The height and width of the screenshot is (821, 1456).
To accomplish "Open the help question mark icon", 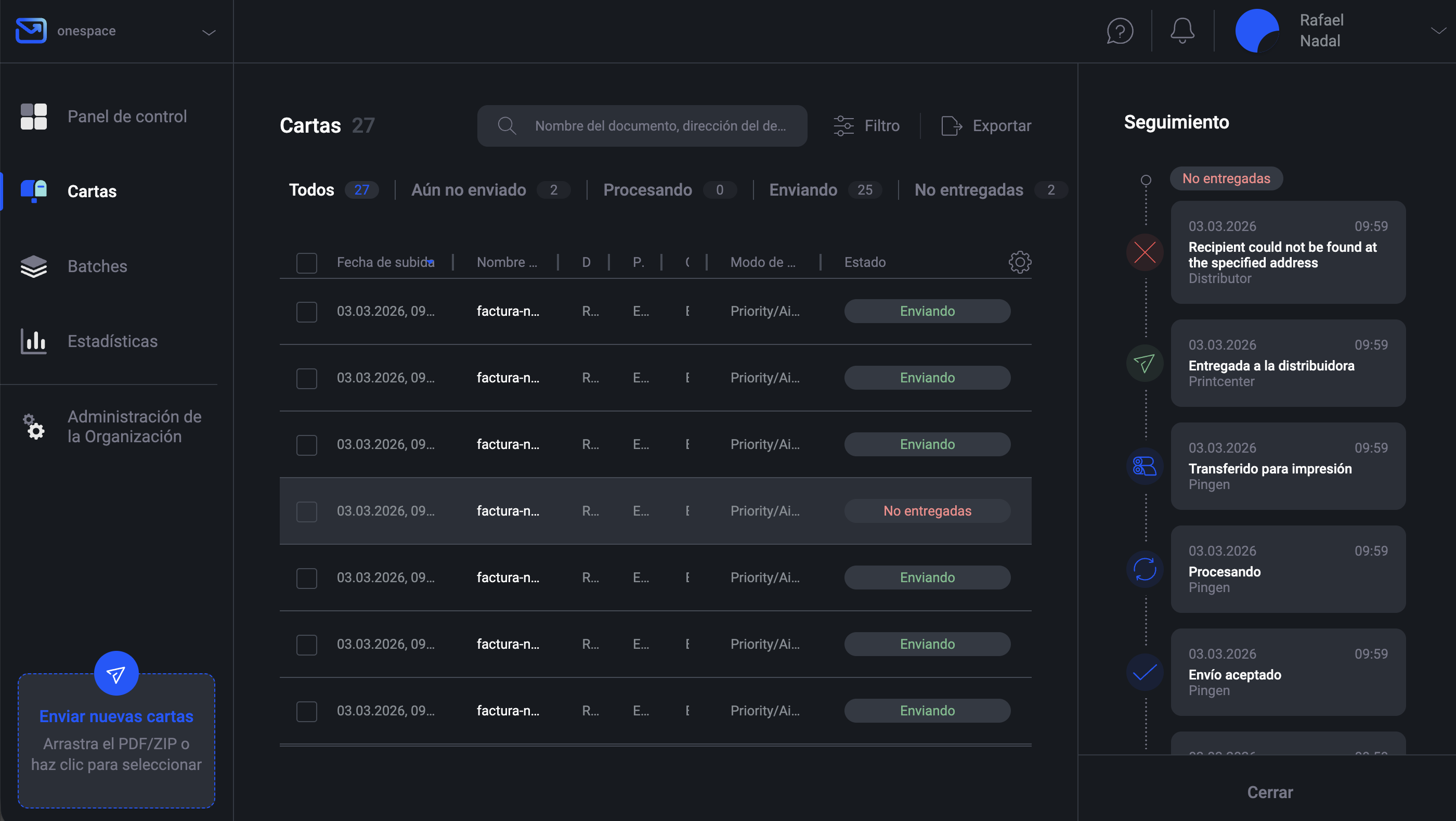I will [x=1119, y=31].
